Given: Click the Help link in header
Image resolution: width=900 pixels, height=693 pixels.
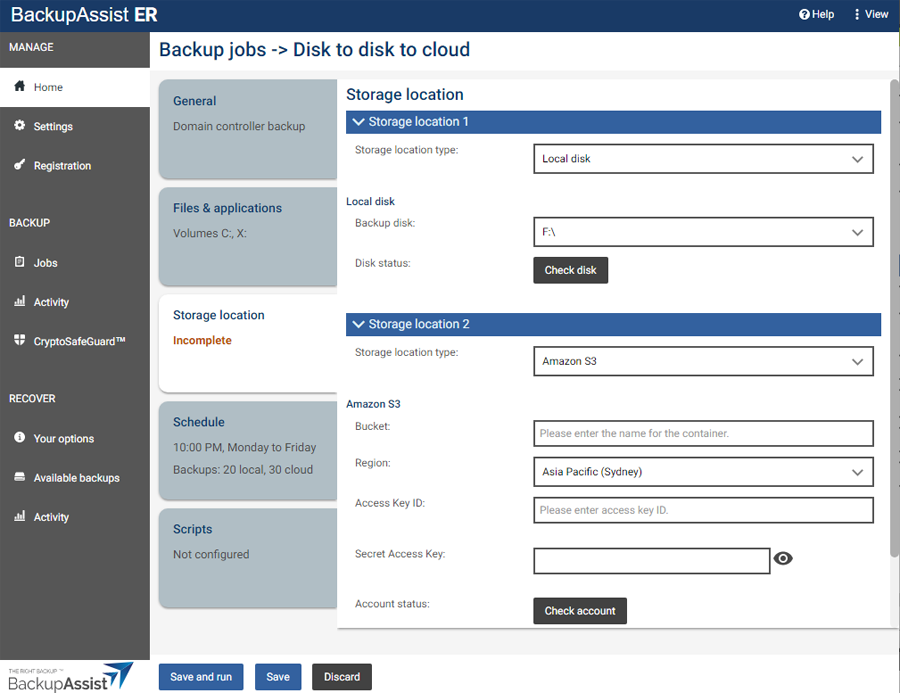Looking at the screenshot, I should click(x=816, y=14).
